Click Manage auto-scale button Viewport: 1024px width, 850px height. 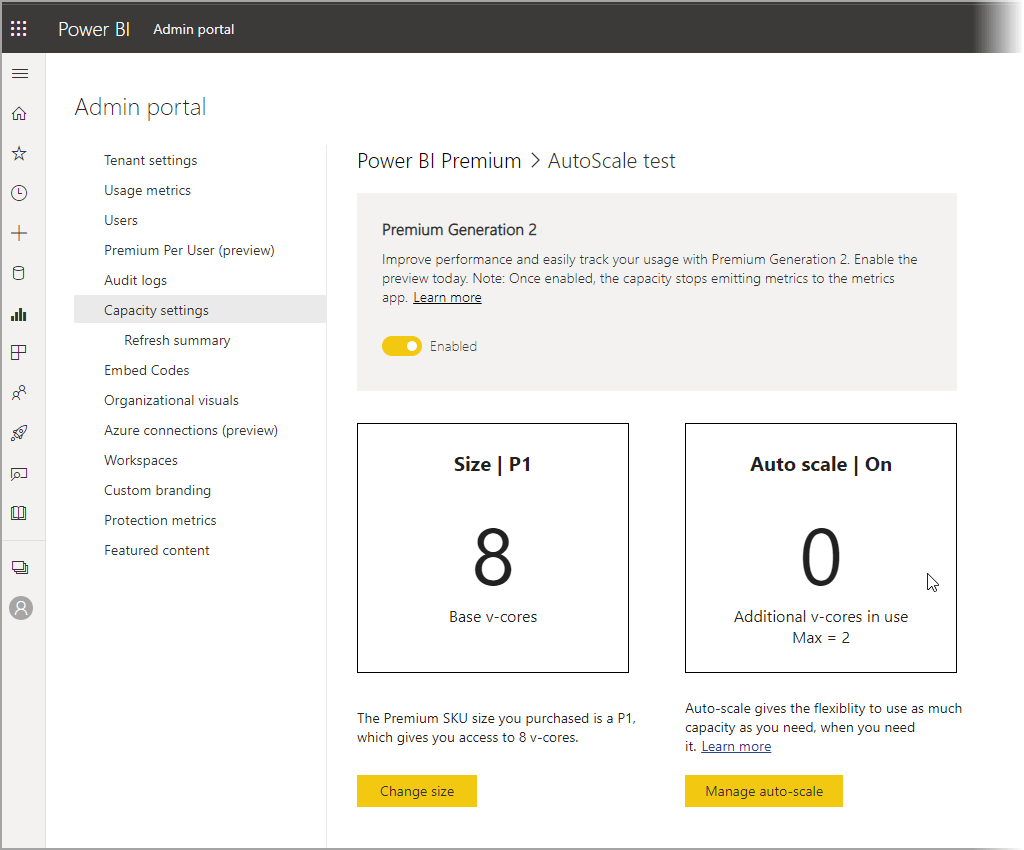(x=764, y=791)
